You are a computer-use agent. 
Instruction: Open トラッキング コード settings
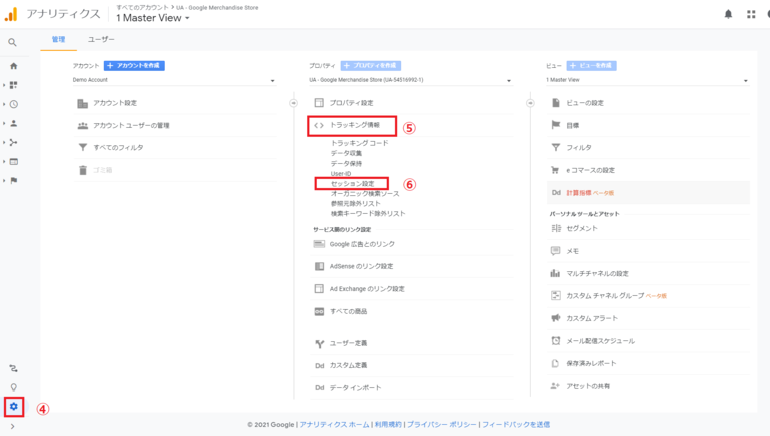click(359, 143)
